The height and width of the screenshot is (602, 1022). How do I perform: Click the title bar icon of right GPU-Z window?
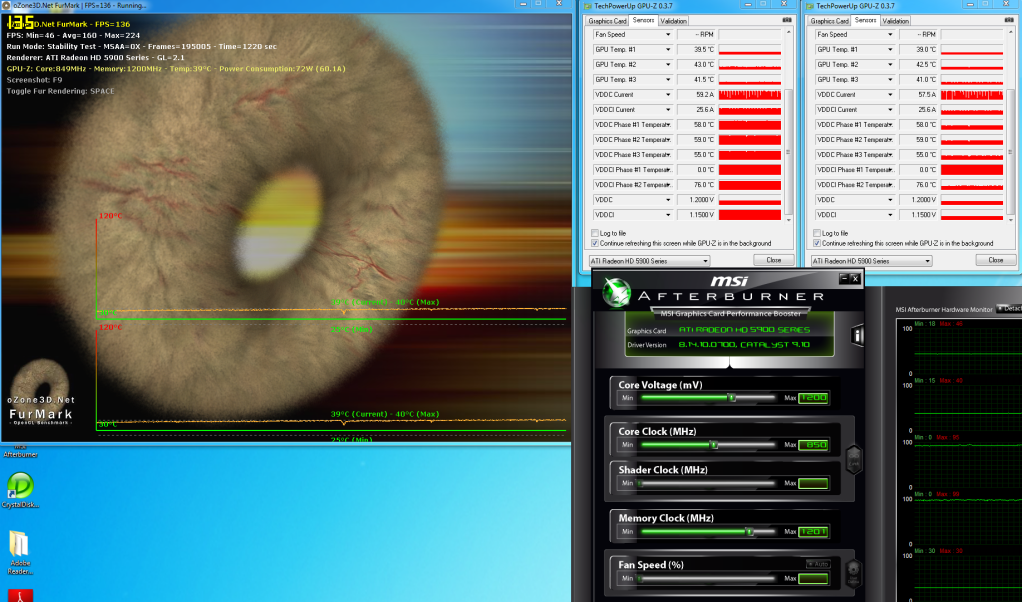[810, 6]
